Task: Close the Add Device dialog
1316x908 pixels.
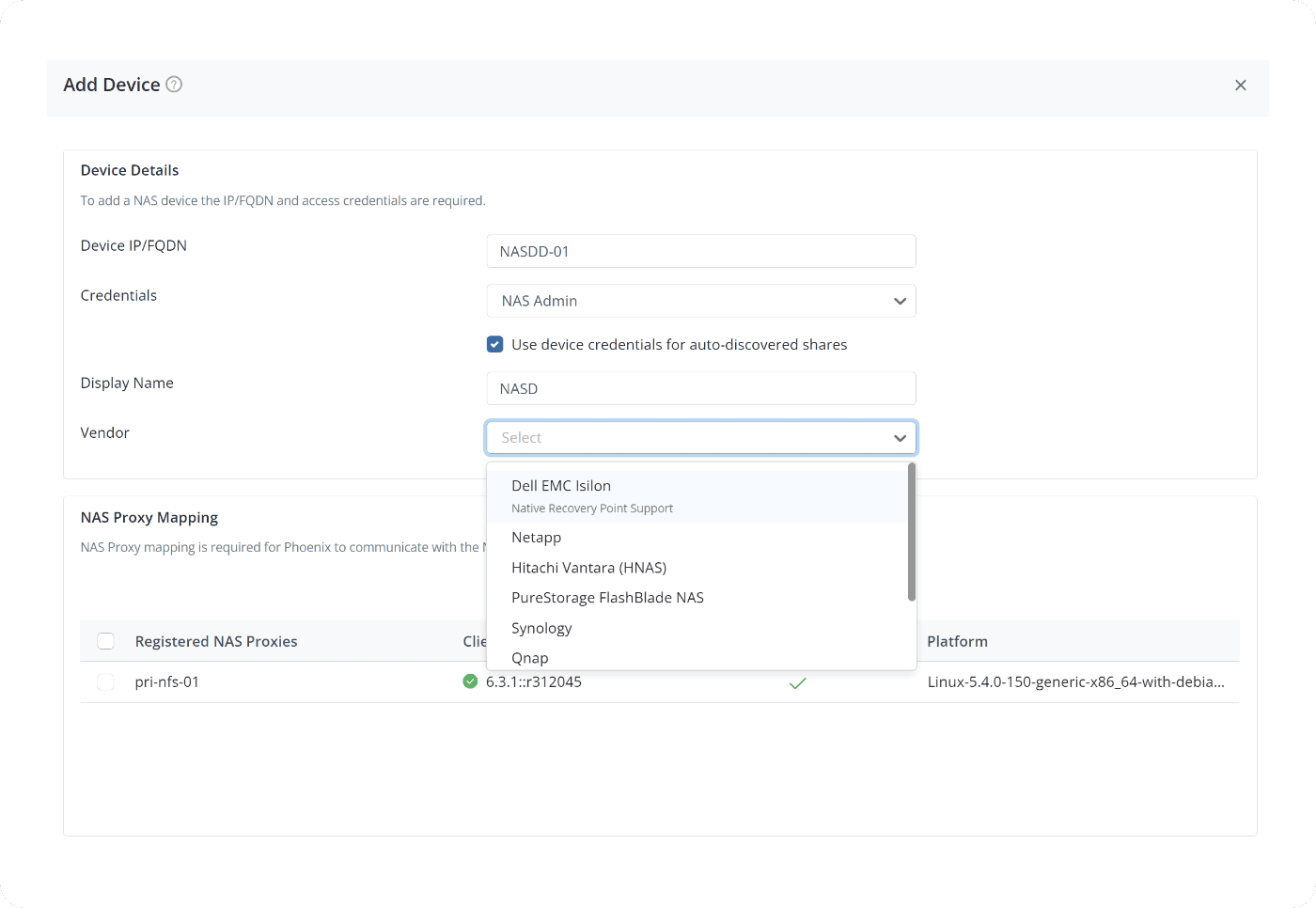Action: coord(1240,86)
